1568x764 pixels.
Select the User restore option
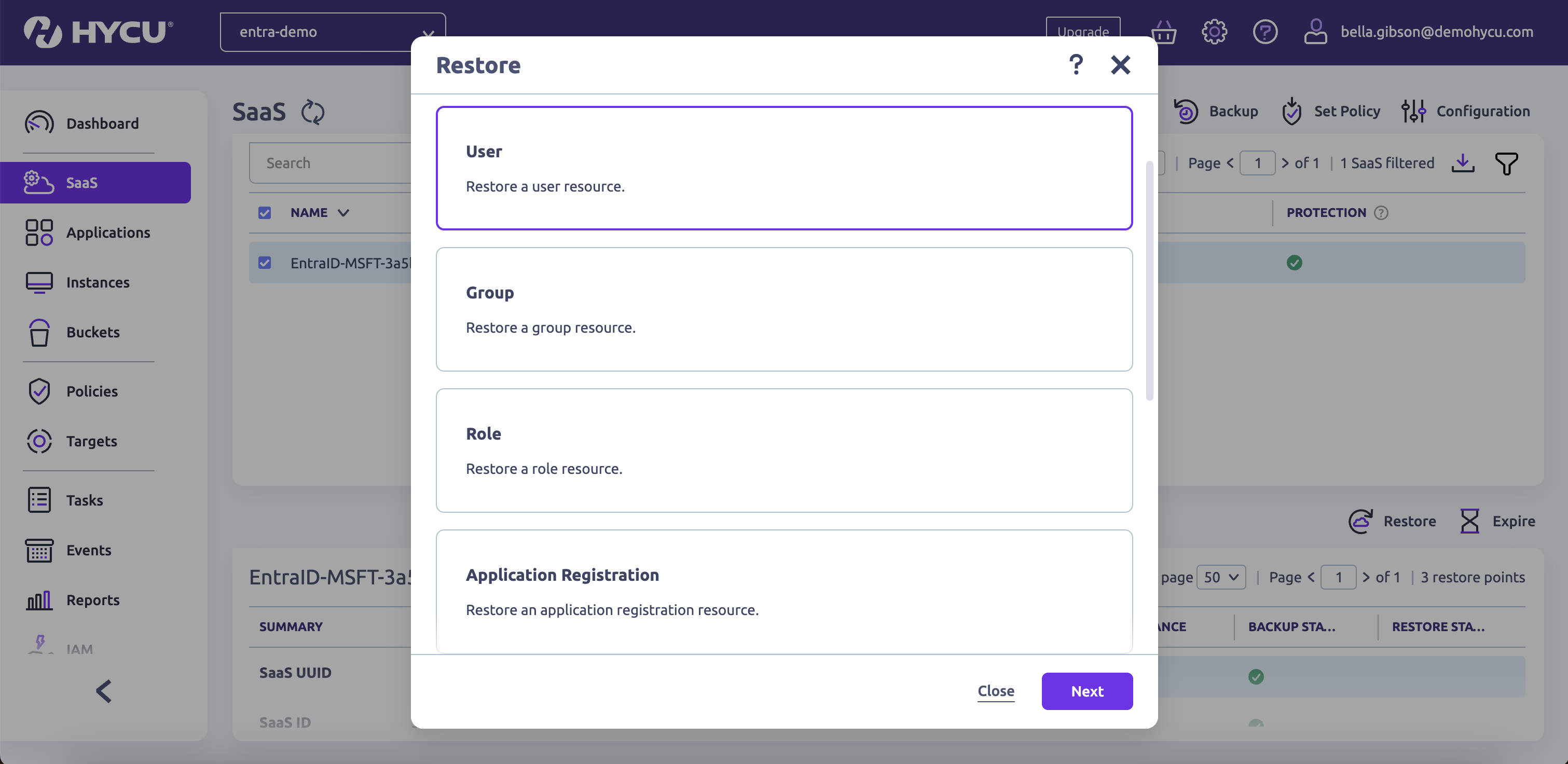[783, 168]
